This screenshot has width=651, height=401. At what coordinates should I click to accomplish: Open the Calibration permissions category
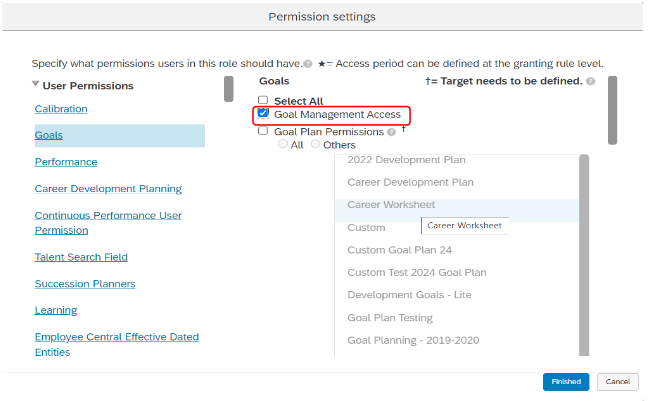coord(61,109)
